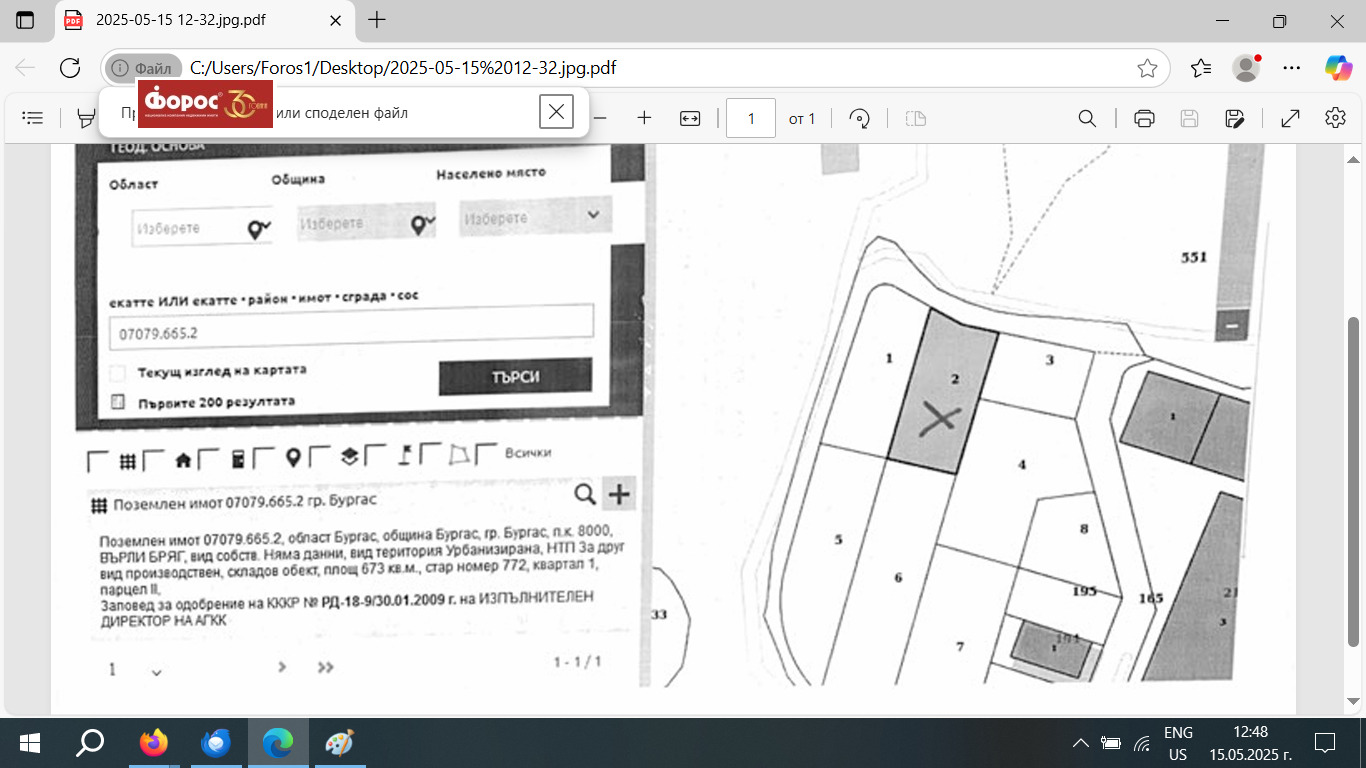The image size is (1366, 768).
Task: Click the page number input field
Action: (750, 118)
